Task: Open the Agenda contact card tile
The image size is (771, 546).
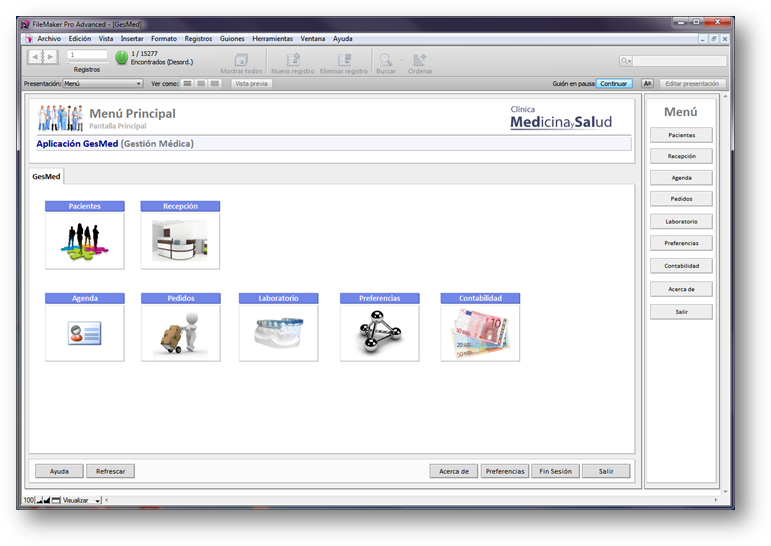Action: point(85,333)
